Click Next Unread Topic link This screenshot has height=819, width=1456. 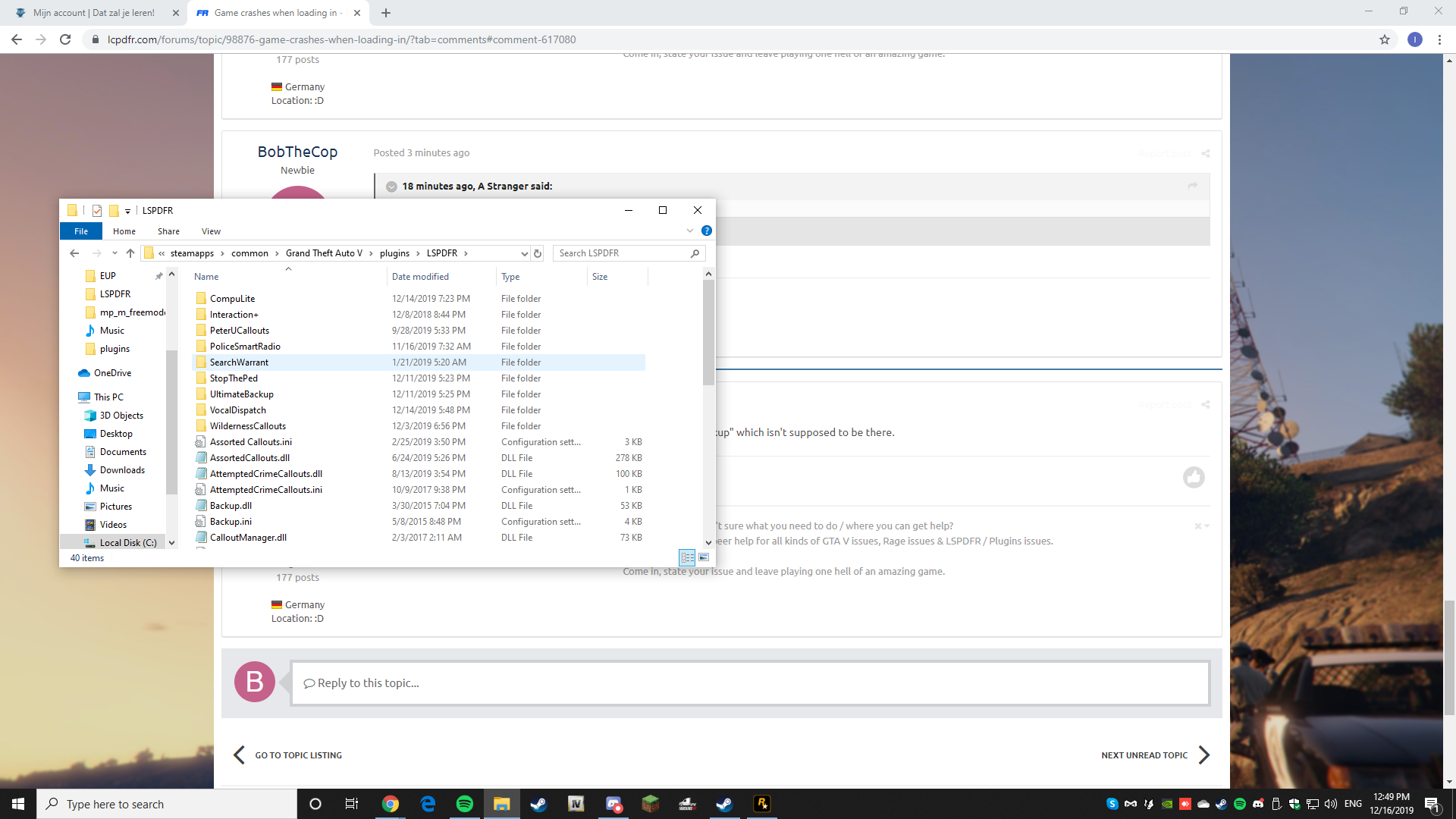(1144, 755)
